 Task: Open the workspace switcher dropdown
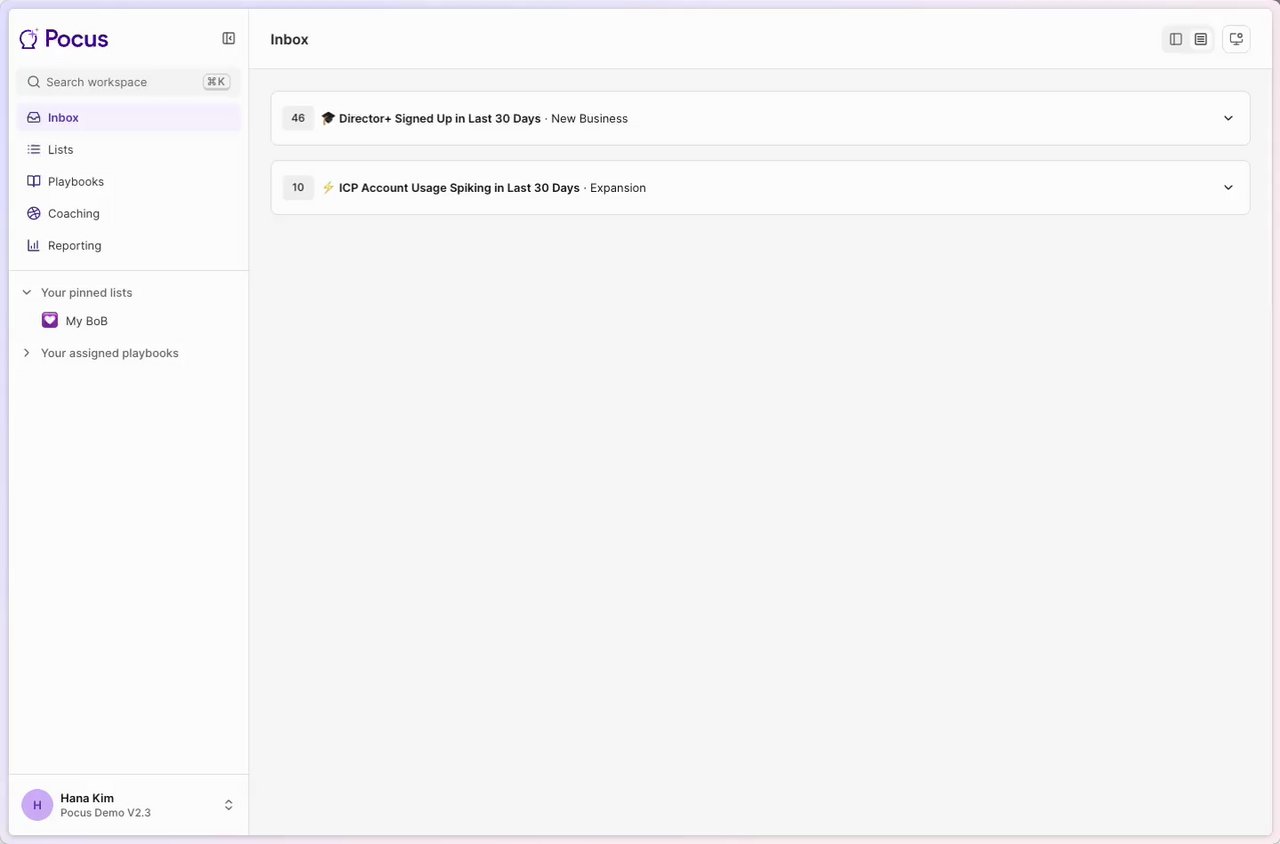click(228, 805)
